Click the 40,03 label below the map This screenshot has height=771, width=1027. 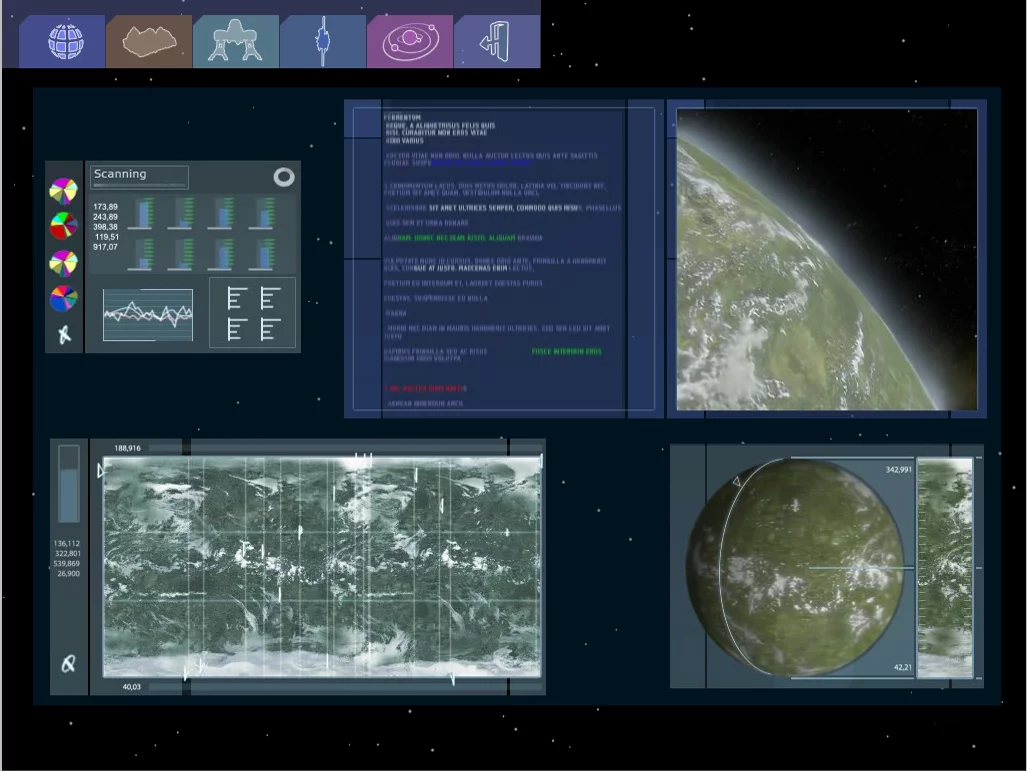coord(132,686)
